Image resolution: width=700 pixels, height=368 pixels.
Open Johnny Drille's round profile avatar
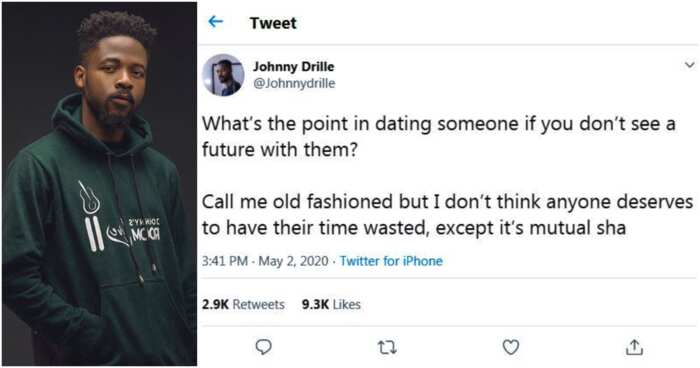(x=223, y=75)
